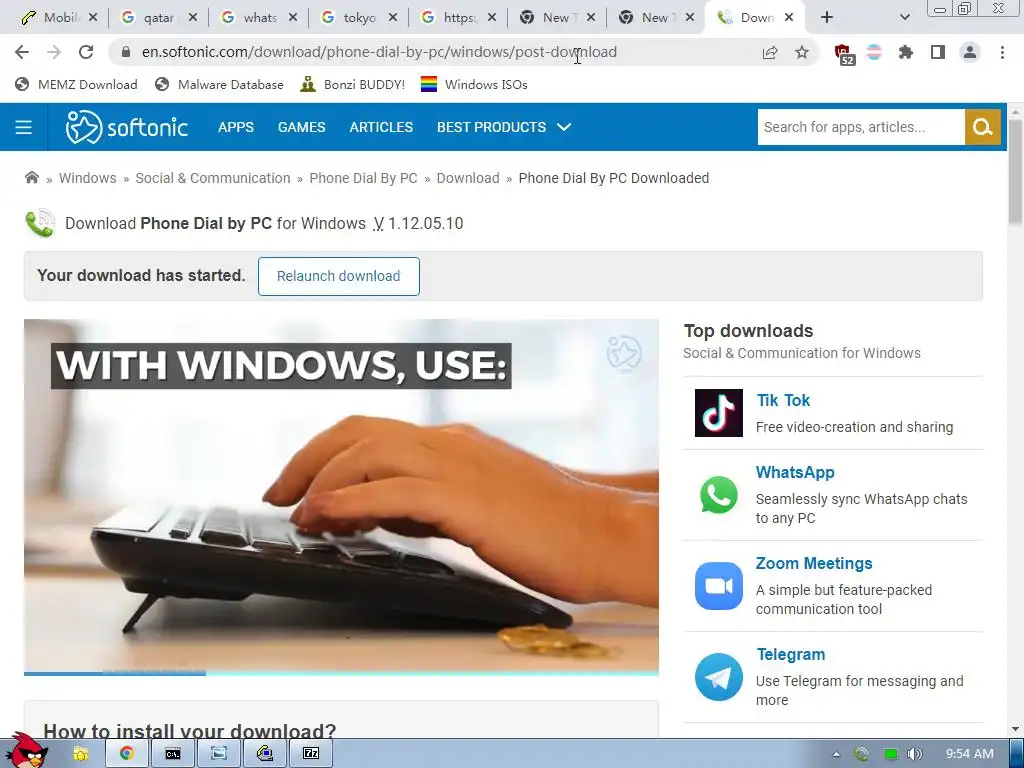Go to Download breadcrumb link

468,178
